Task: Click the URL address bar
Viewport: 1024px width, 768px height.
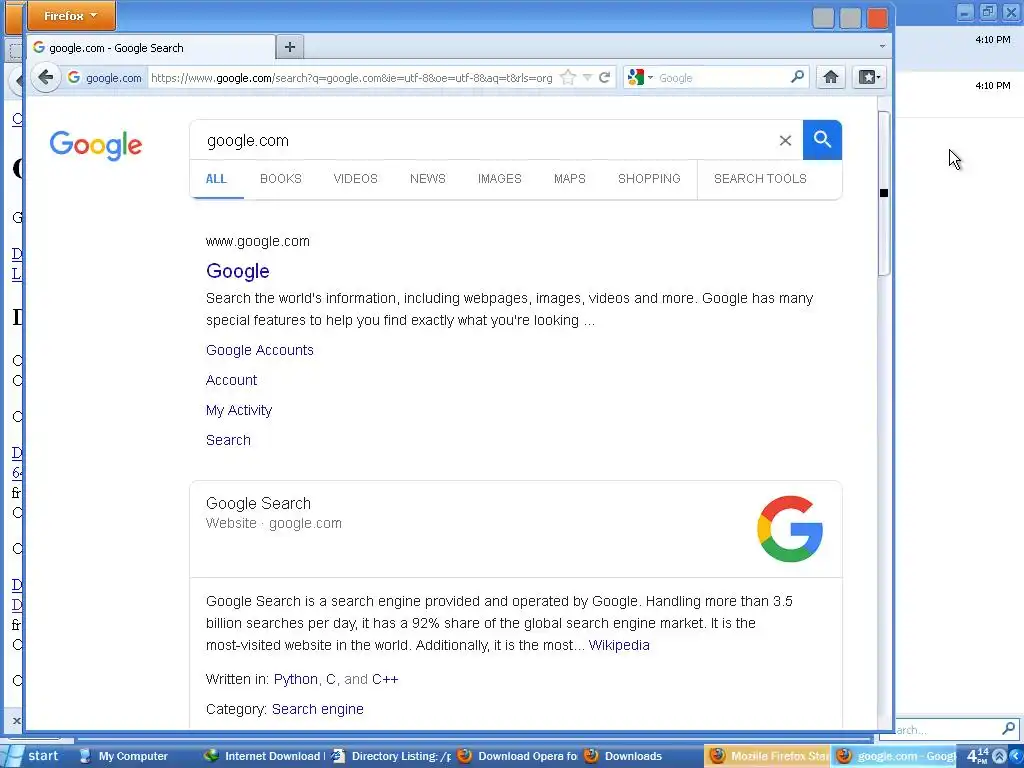Action: point(351,78)
